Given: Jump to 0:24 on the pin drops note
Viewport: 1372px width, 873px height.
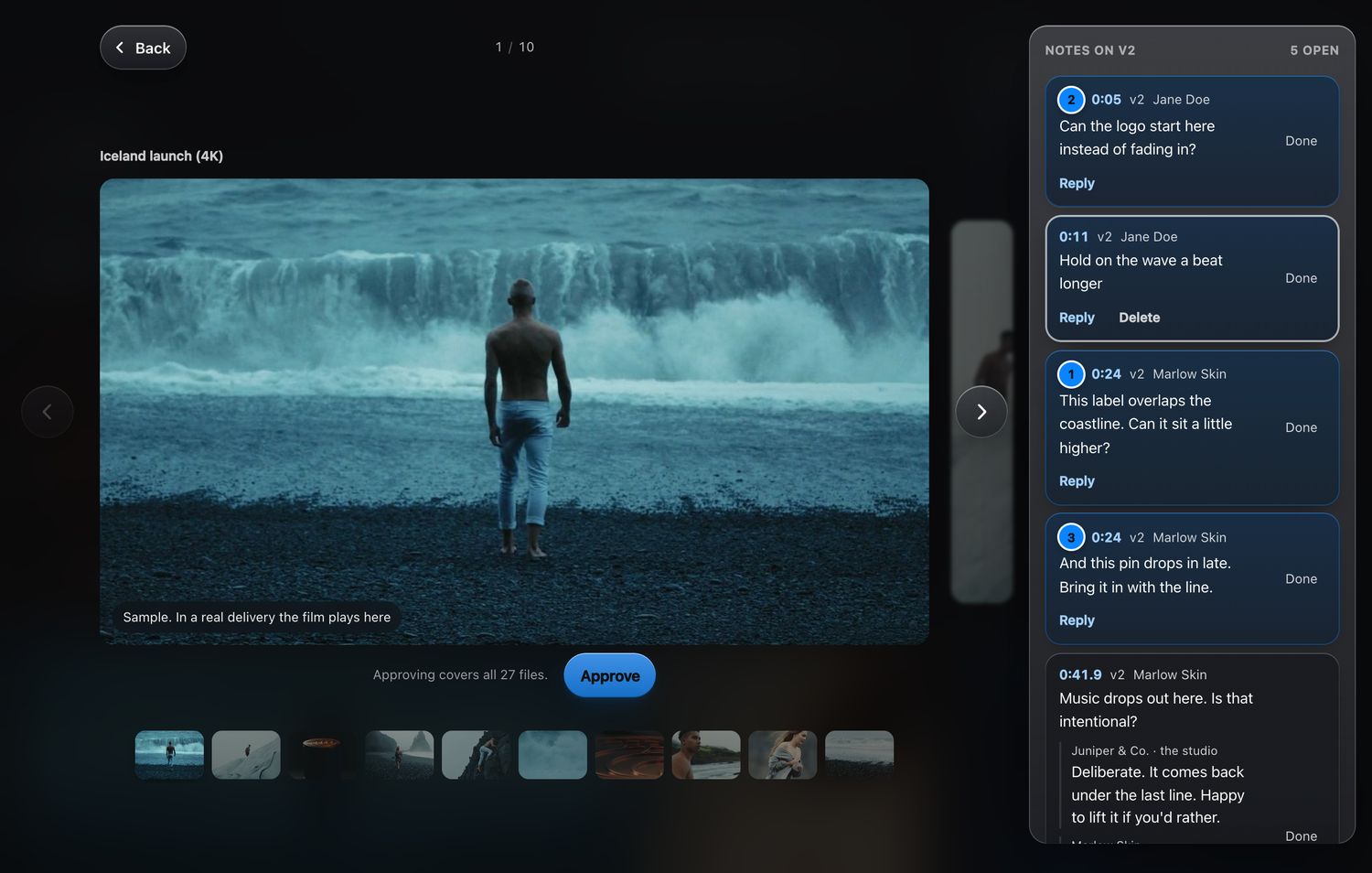Looking at the screenshot, I should click(1106, 537).
